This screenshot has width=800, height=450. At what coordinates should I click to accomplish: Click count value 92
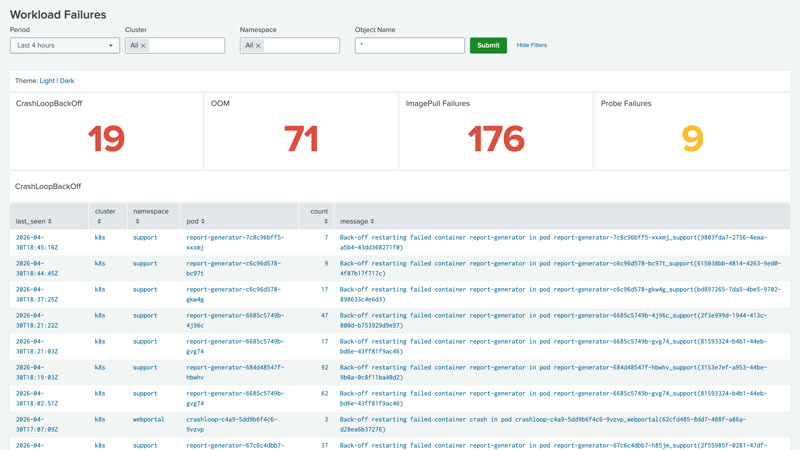point(324,367)
